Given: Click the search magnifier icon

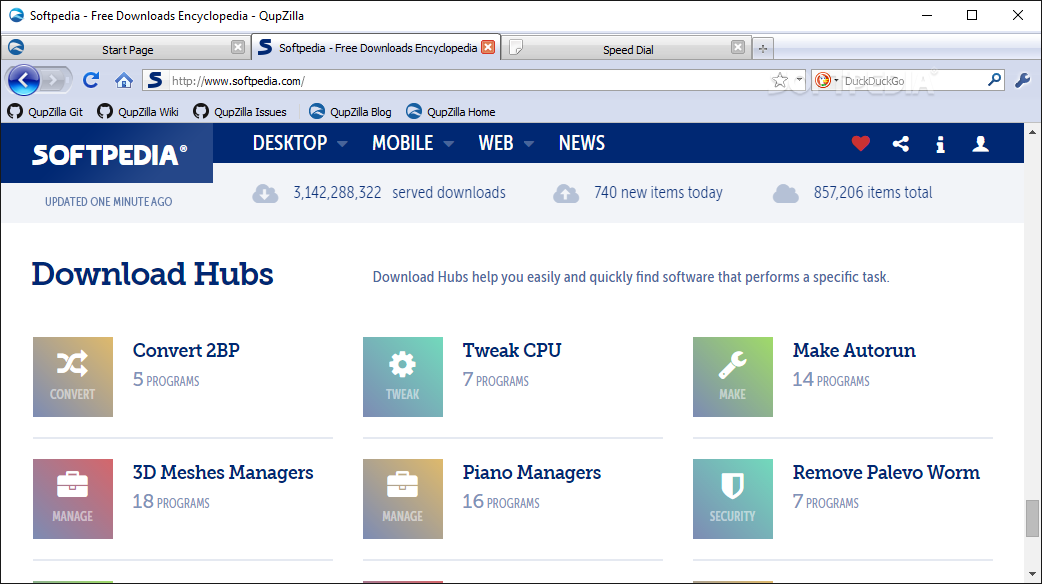Looking at the screenshot, I should click(994, 80).
